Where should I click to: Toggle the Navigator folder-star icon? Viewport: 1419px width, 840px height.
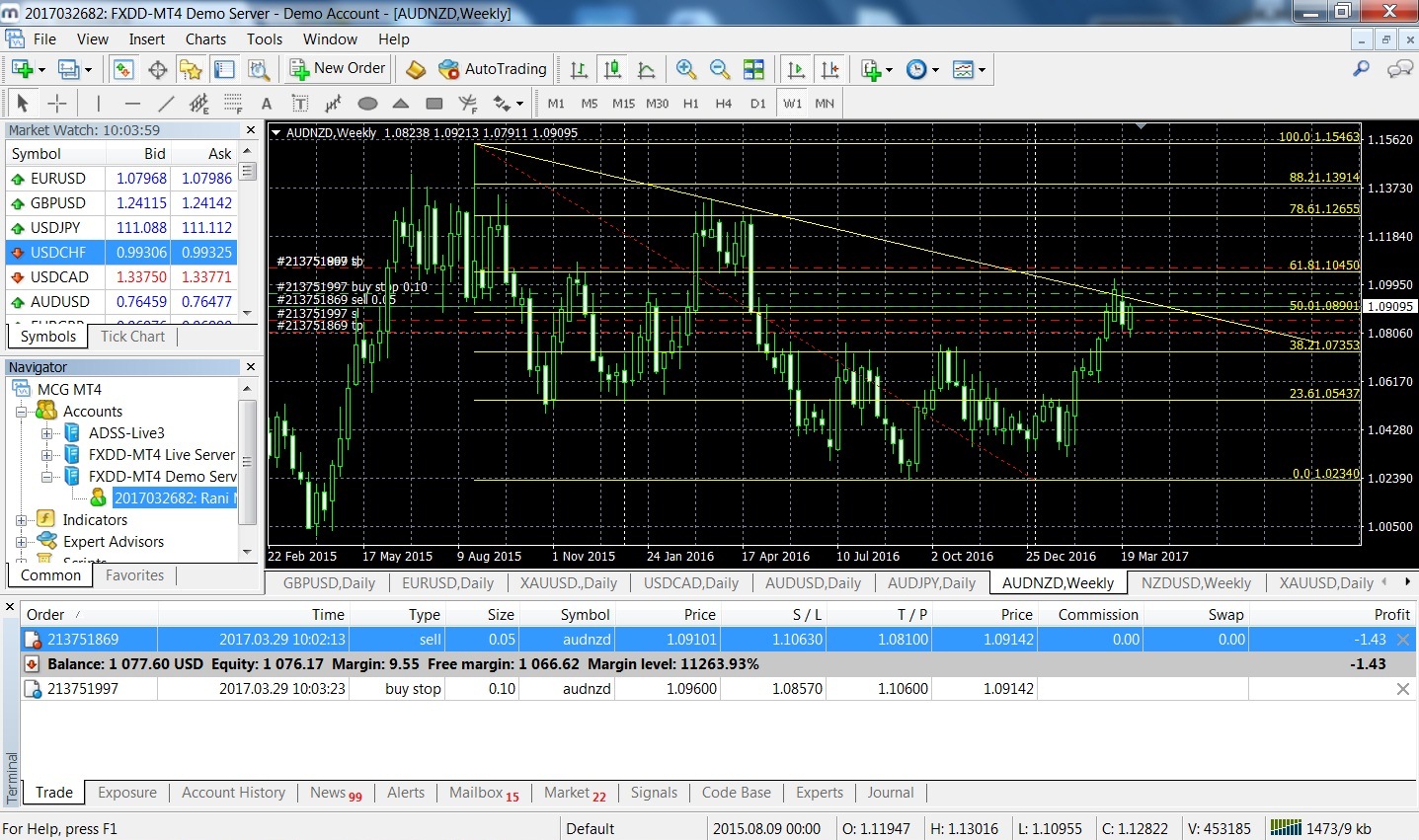tap(191, 69)
